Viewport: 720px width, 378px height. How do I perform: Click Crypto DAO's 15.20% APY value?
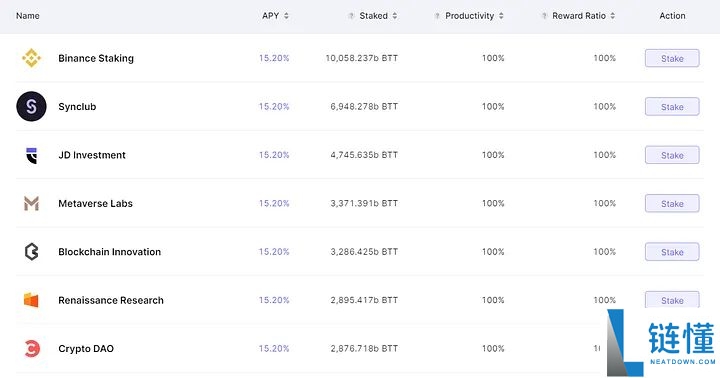(x=274, y=349)
